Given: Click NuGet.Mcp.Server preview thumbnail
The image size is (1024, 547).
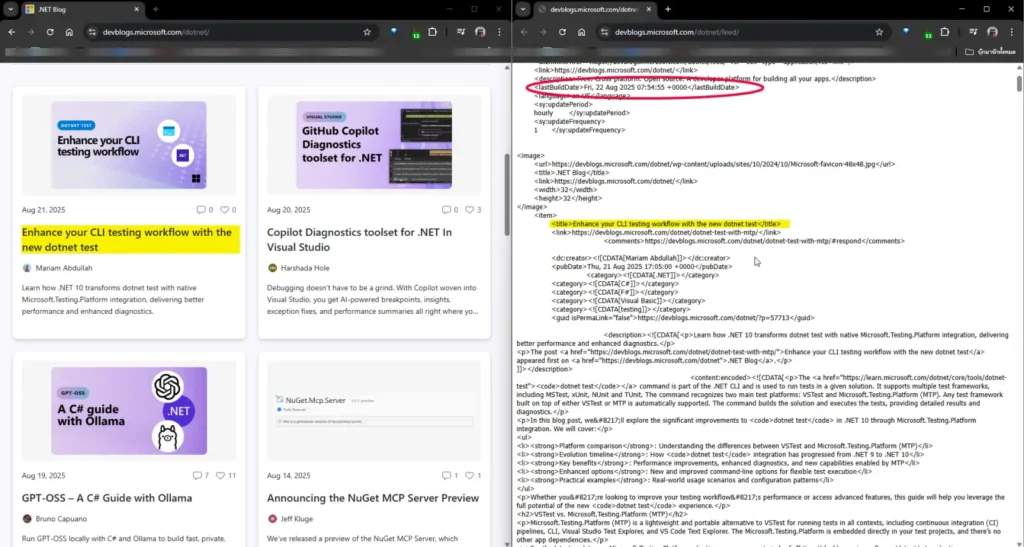Looking at the screenshot, I should pyautogui.click(x=374, y=411).
